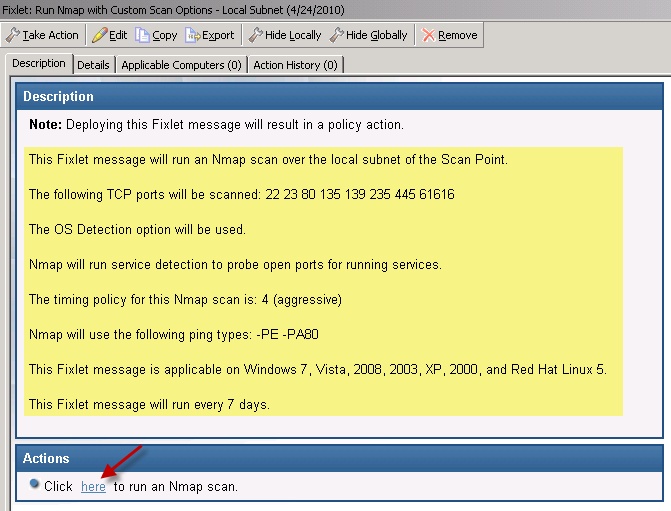
Task: Click the 'here' link to run Nmap scan
Action: (x=93, y=487)
